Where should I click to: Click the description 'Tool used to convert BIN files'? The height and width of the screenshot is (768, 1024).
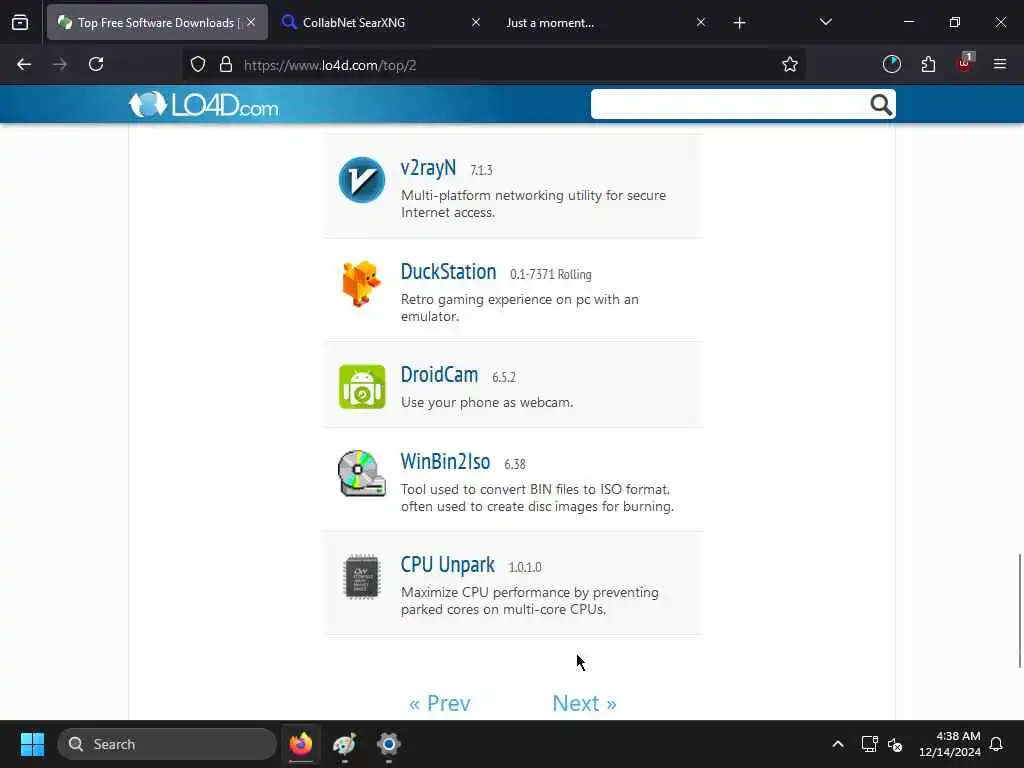tap(537, 498)
